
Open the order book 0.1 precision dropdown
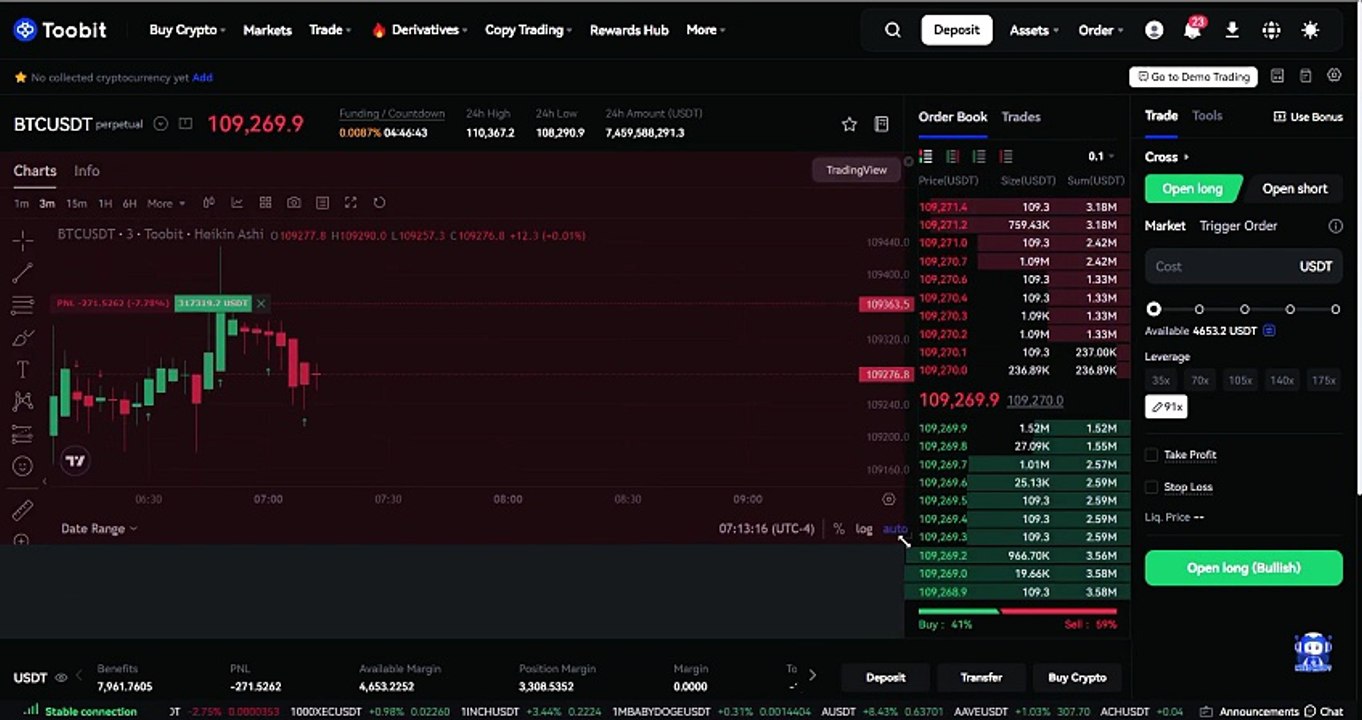pos(1101,156)
